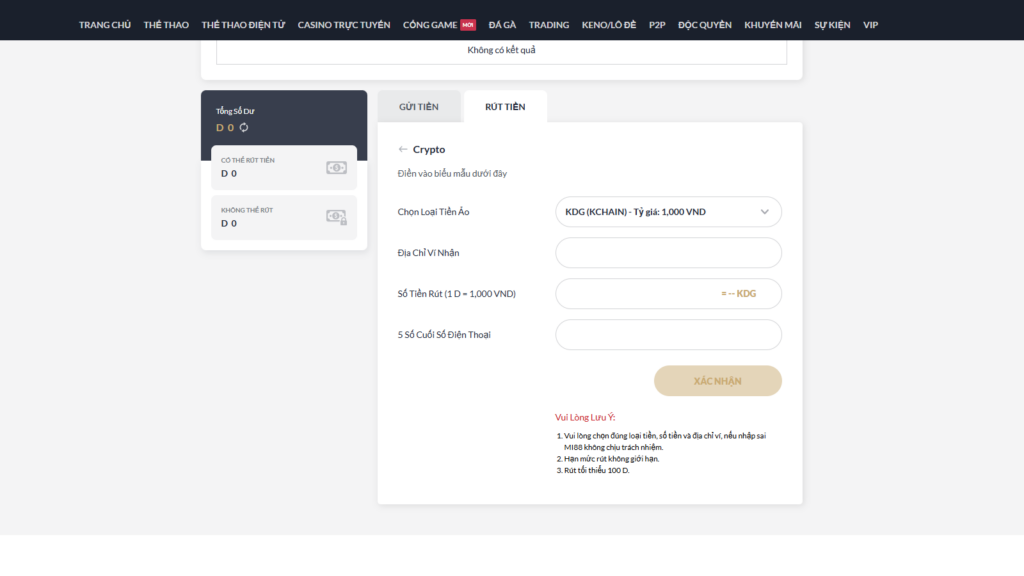The width and height of the screenshot is (1024, 576).
Task: Click the Crypto heading text
Action: click(x=429, y=150)
